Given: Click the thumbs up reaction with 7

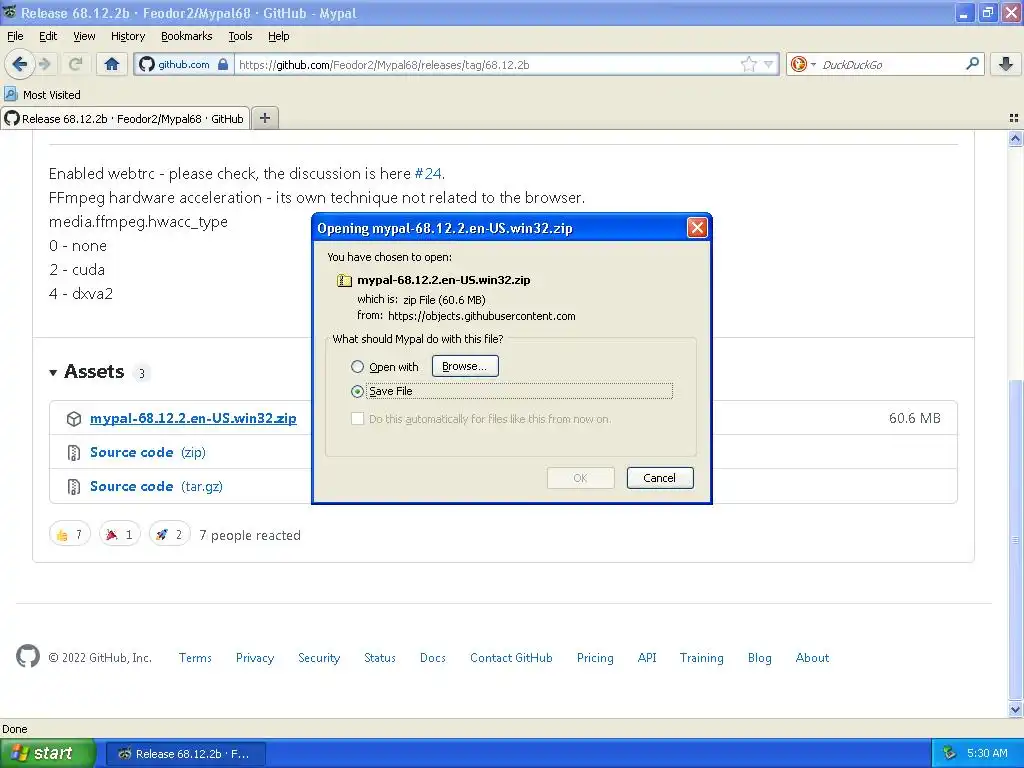Looking at the screenshot, I should point(69,535).
